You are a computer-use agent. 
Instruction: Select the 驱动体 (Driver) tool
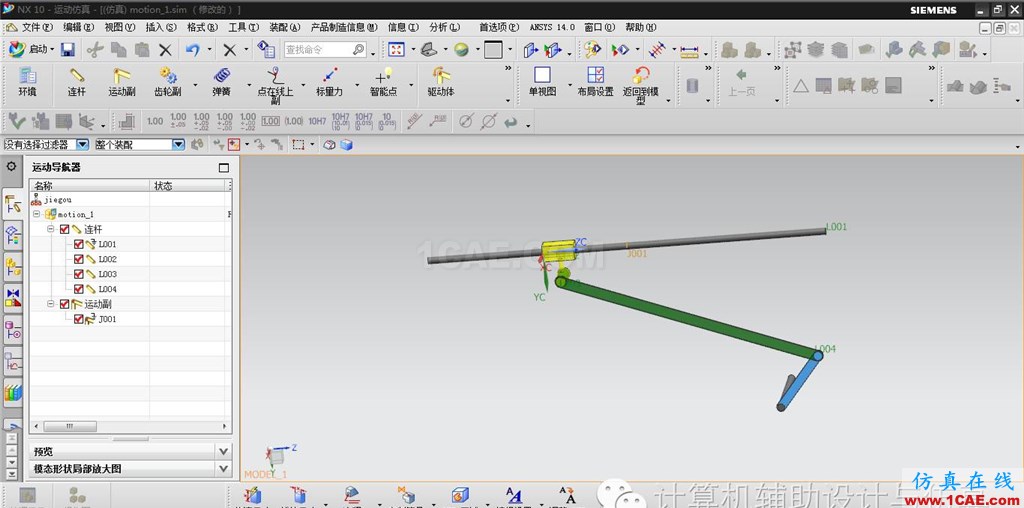[x=441, y=82]
